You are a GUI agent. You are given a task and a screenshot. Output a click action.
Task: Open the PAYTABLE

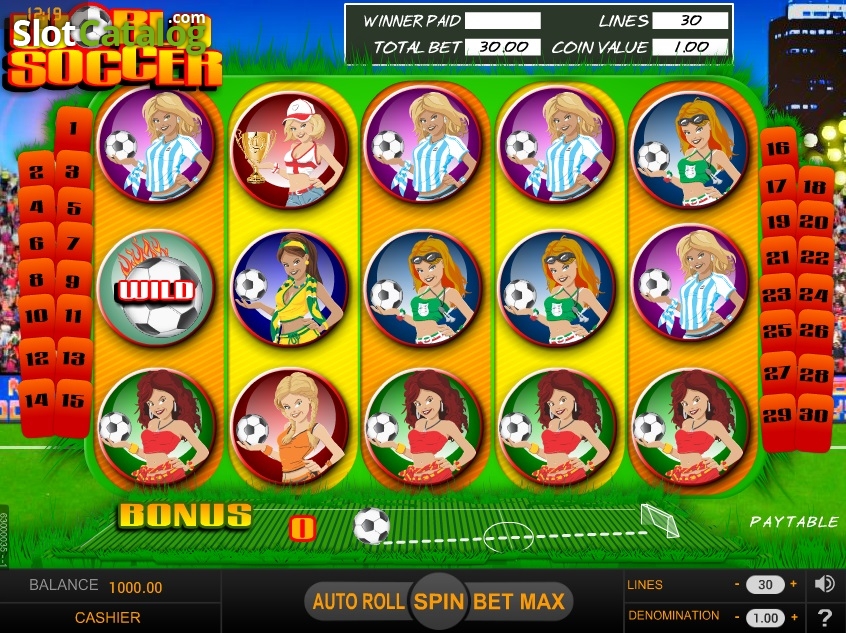[x=794, y=521]
